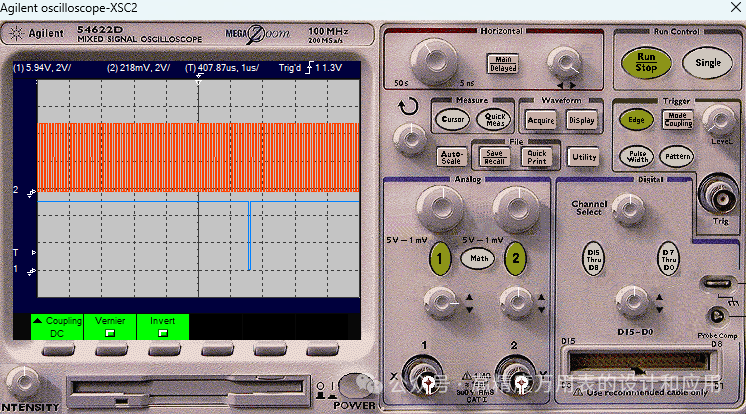
Task: Click the horizontal delay position knob
Action: [564, 63]
